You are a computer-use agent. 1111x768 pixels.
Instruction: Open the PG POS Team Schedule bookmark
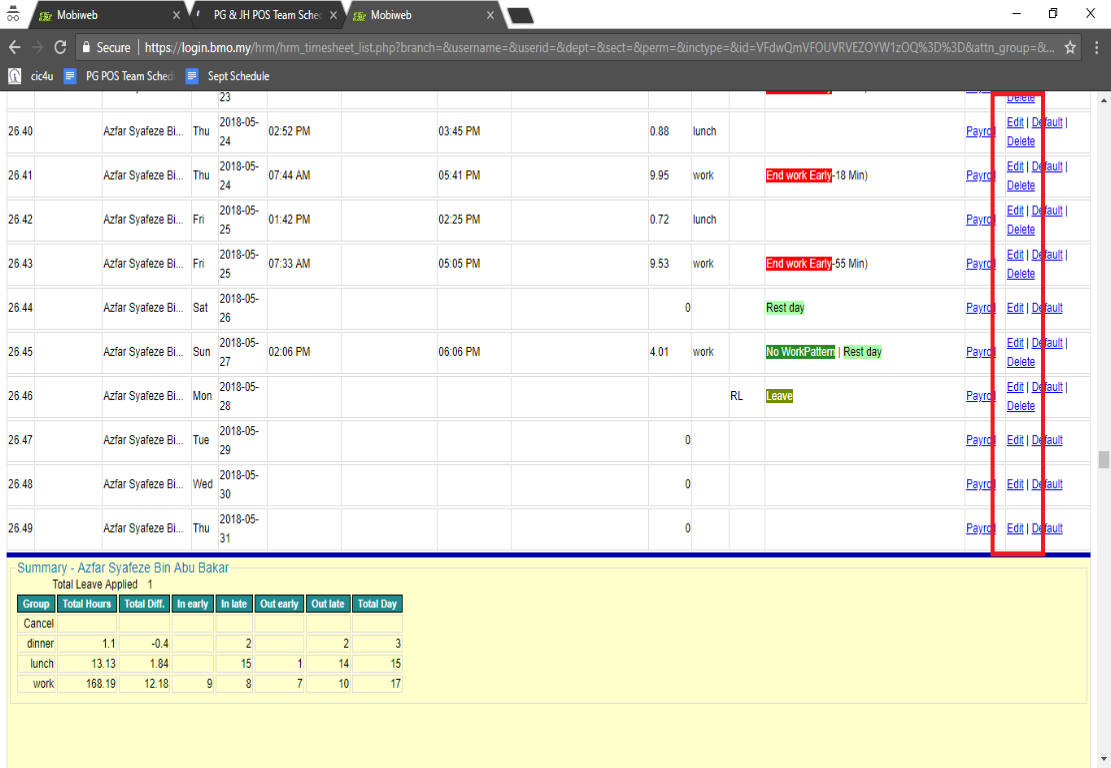click(119, 76)
